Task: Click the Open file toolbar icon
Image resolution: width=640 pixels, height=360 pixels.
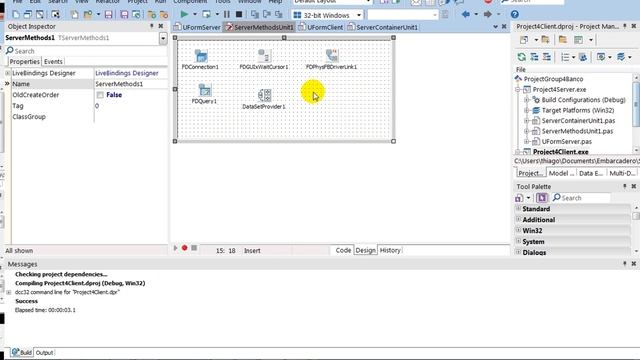Action: click(x=88, y=15)
